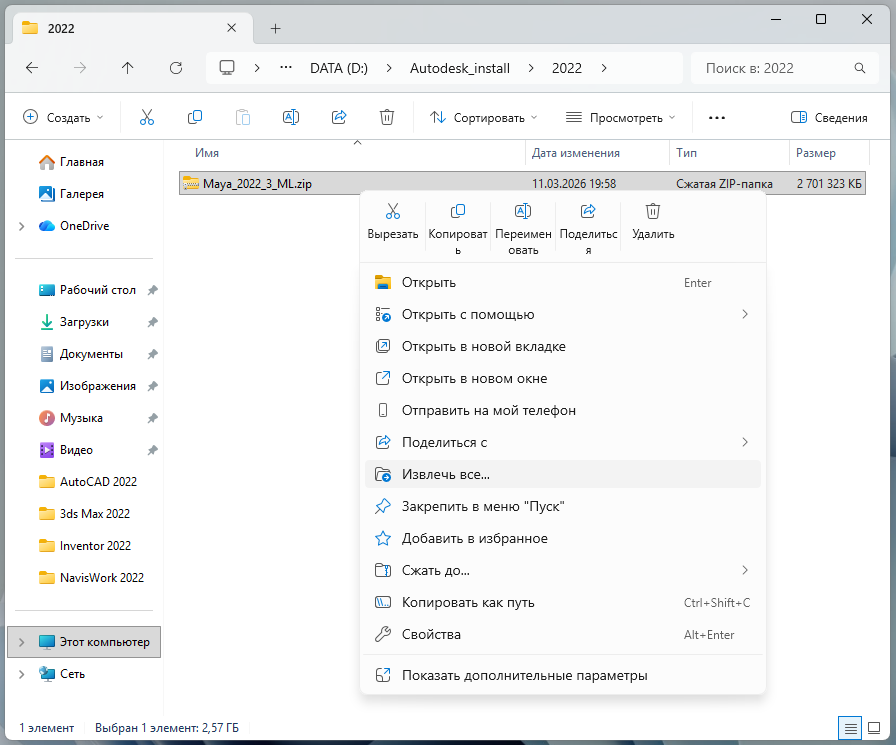The image size is (896, 745).
Task: Click the Share icon in toolbar
Action: point(339,118)
